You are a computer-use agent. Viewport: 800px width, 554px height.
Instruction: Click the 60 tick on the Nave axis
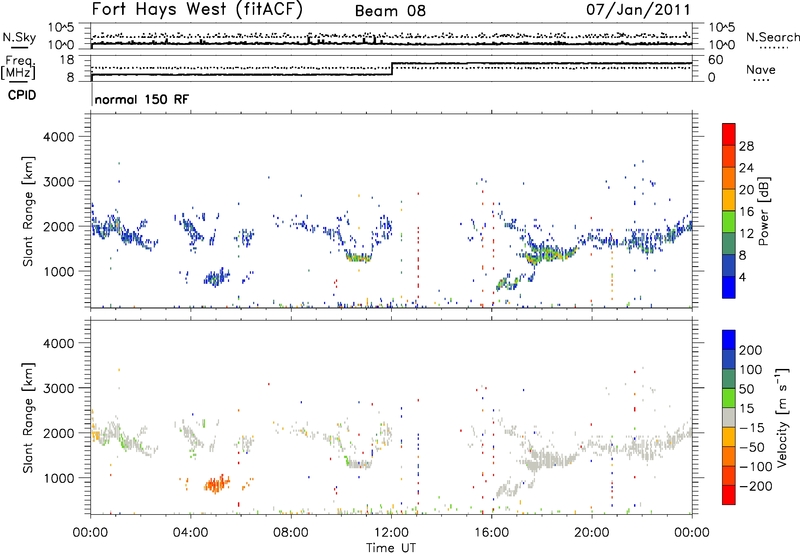716,60
